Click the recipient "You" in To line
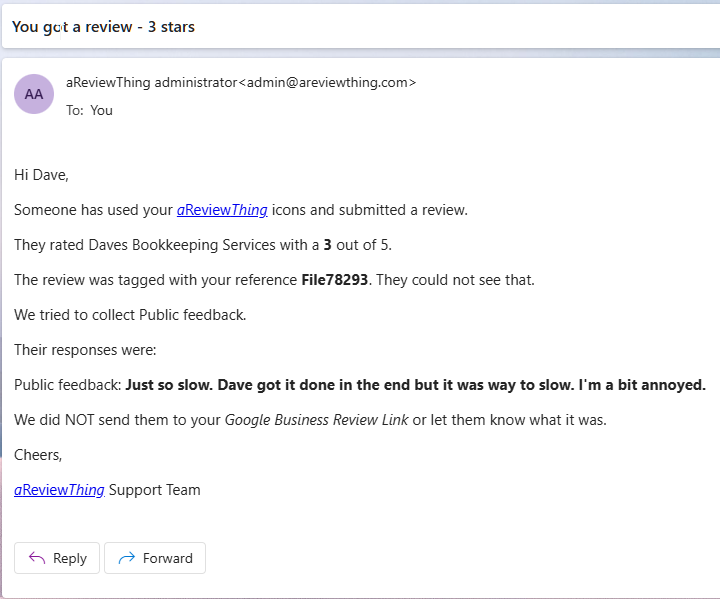 tap(101, 110)
